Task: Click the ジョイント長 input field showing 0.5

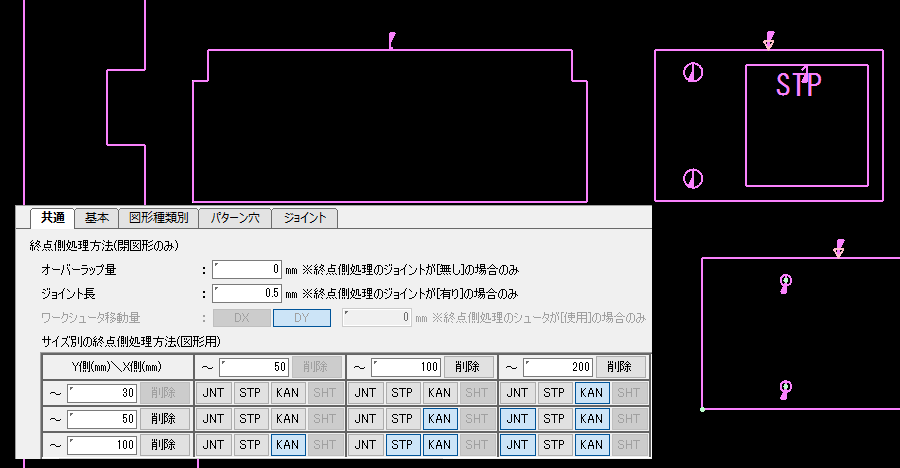Action: [247, 293]
